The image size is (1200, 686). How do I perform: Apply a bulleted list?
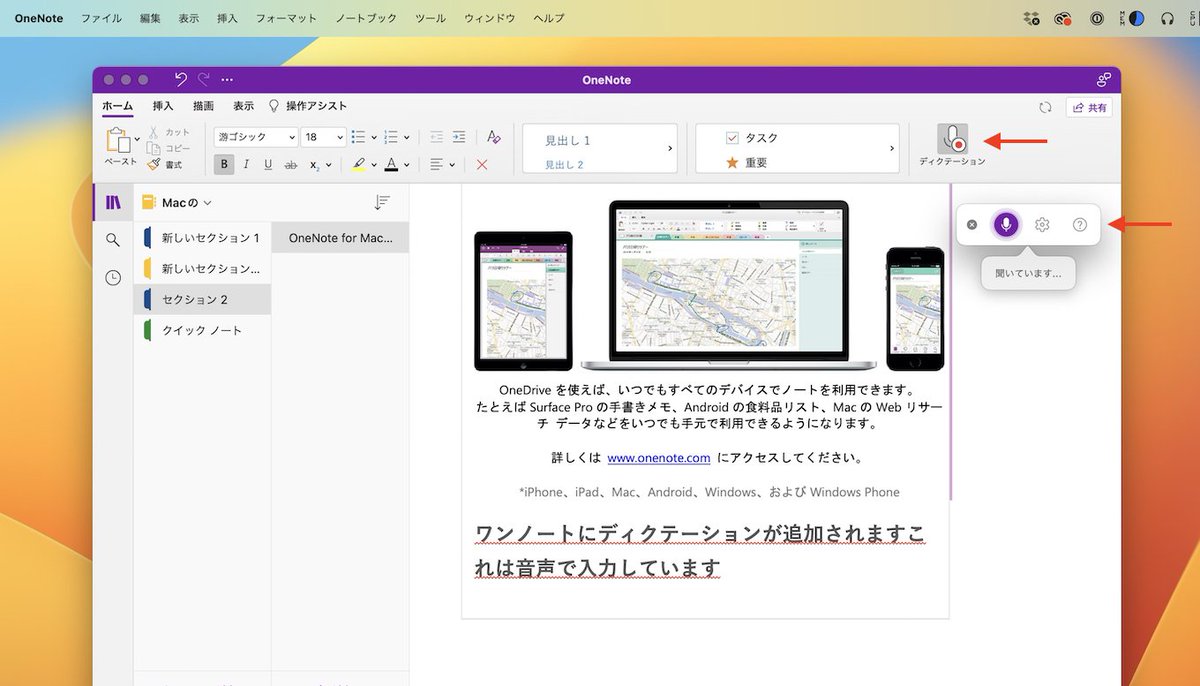click(360, 137)
